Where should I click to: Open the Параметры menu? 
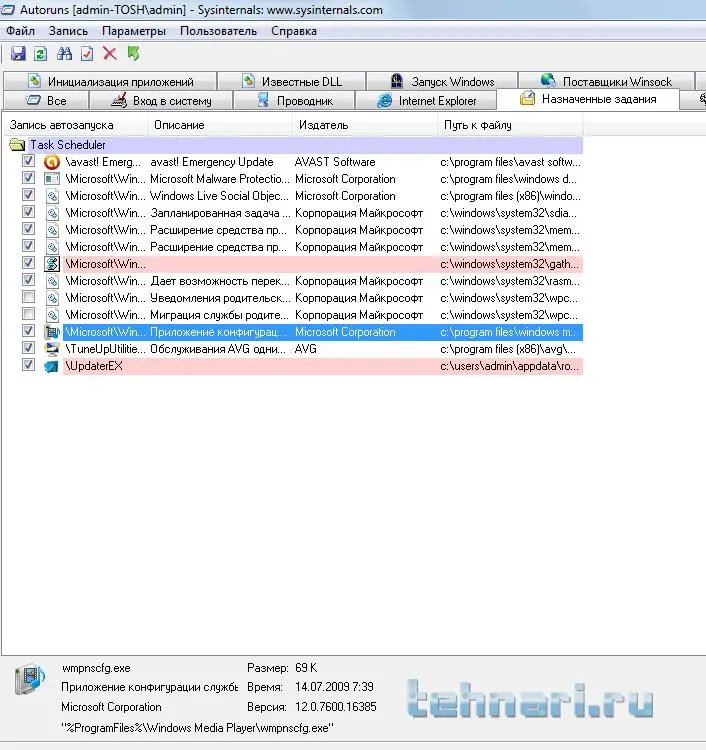134,31
